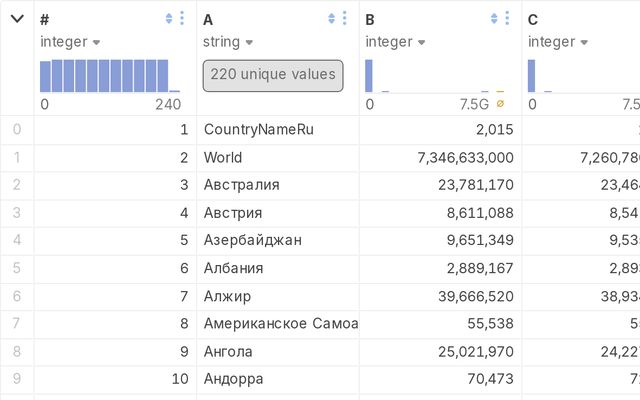Expand the top-left chevron of the table
The height and width of the screenshot is (400, 640).
click(17, 19)
